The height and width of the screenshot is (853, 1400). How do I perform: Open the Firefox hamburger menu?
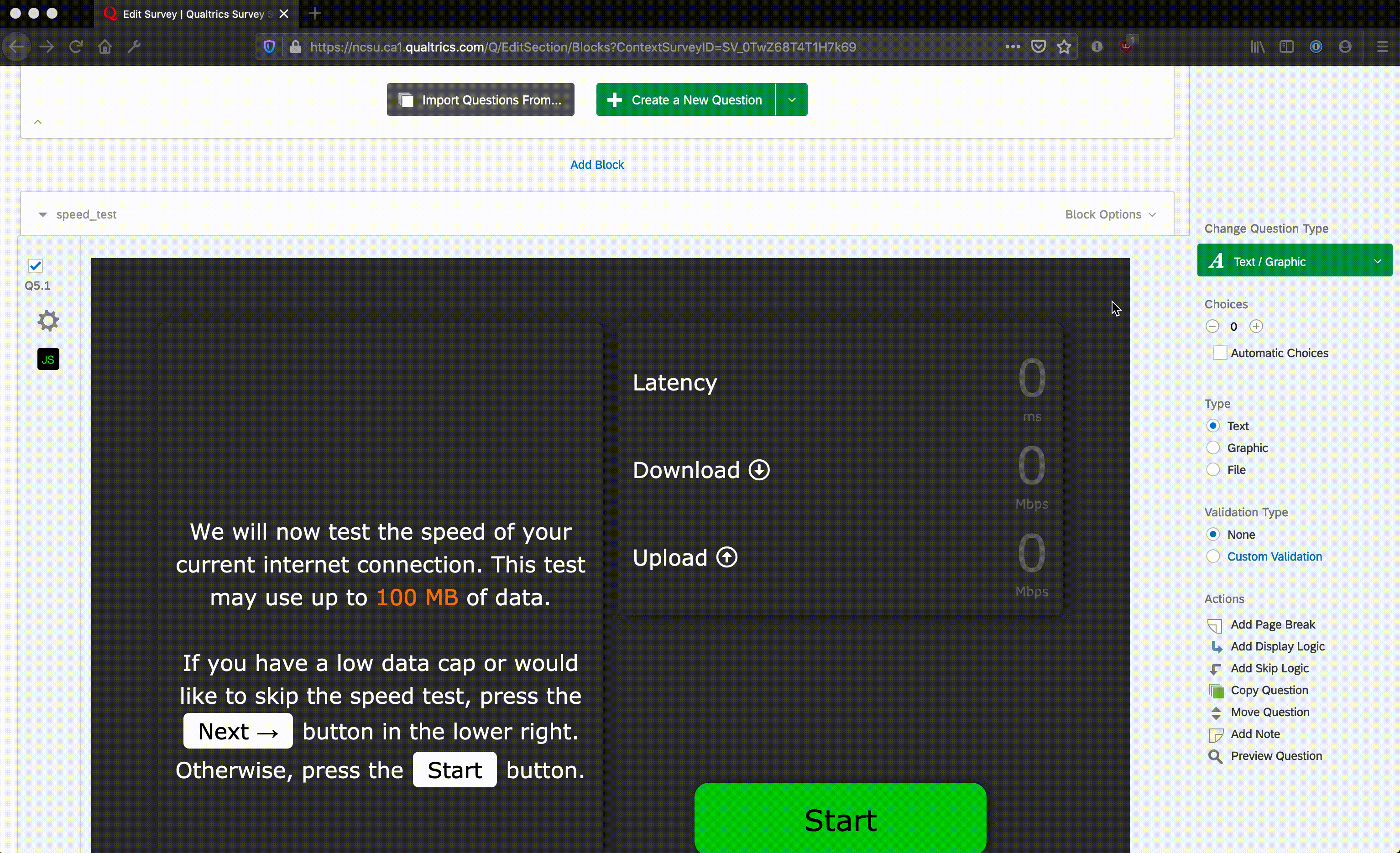click(x=1382, y=47)
